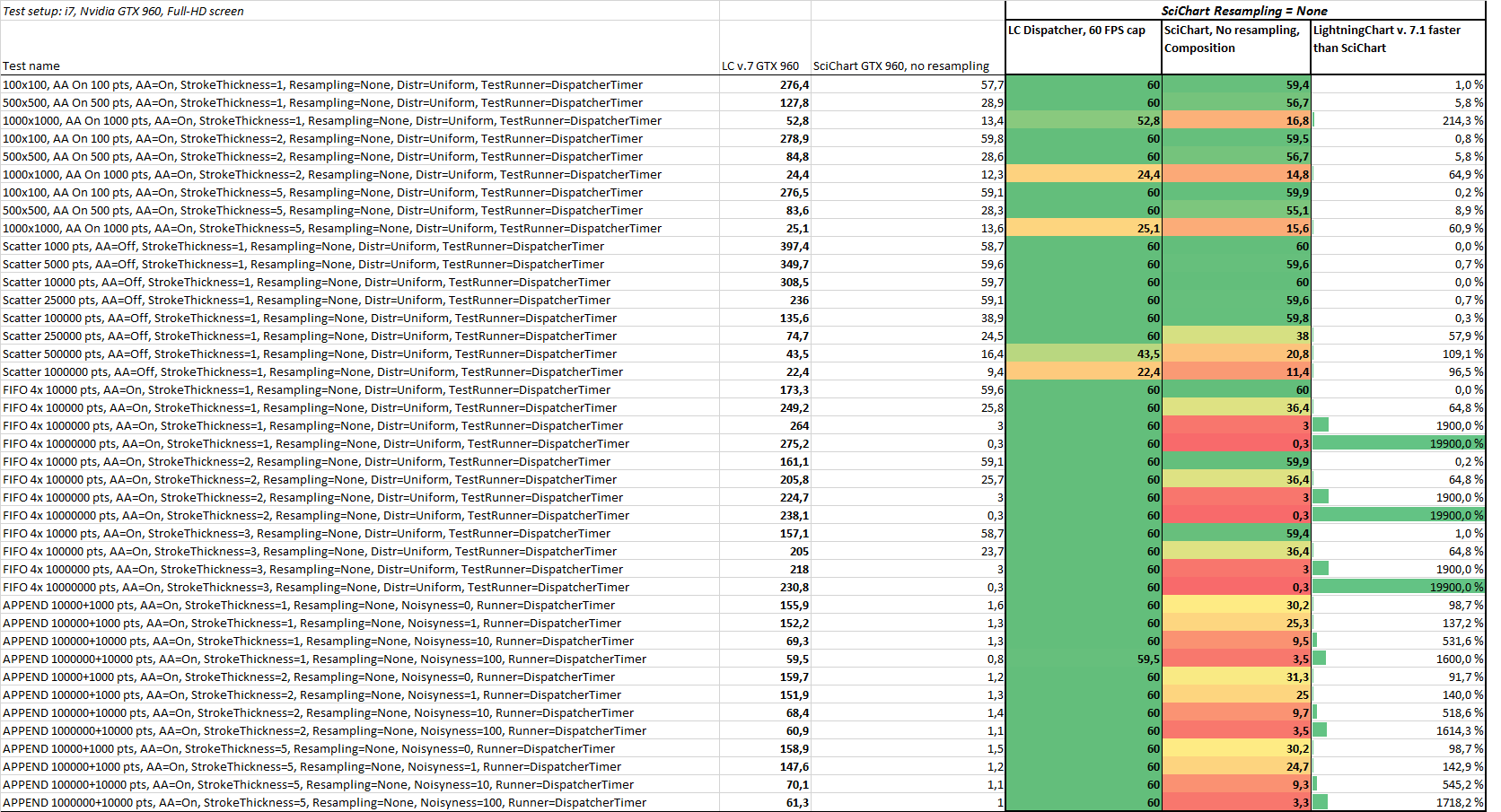Screen dimensions: 1501x812
Task: Click the yellow 24,4 LC Dispatcher cell
Action: pyautogui.click(x=1084, y=174)
